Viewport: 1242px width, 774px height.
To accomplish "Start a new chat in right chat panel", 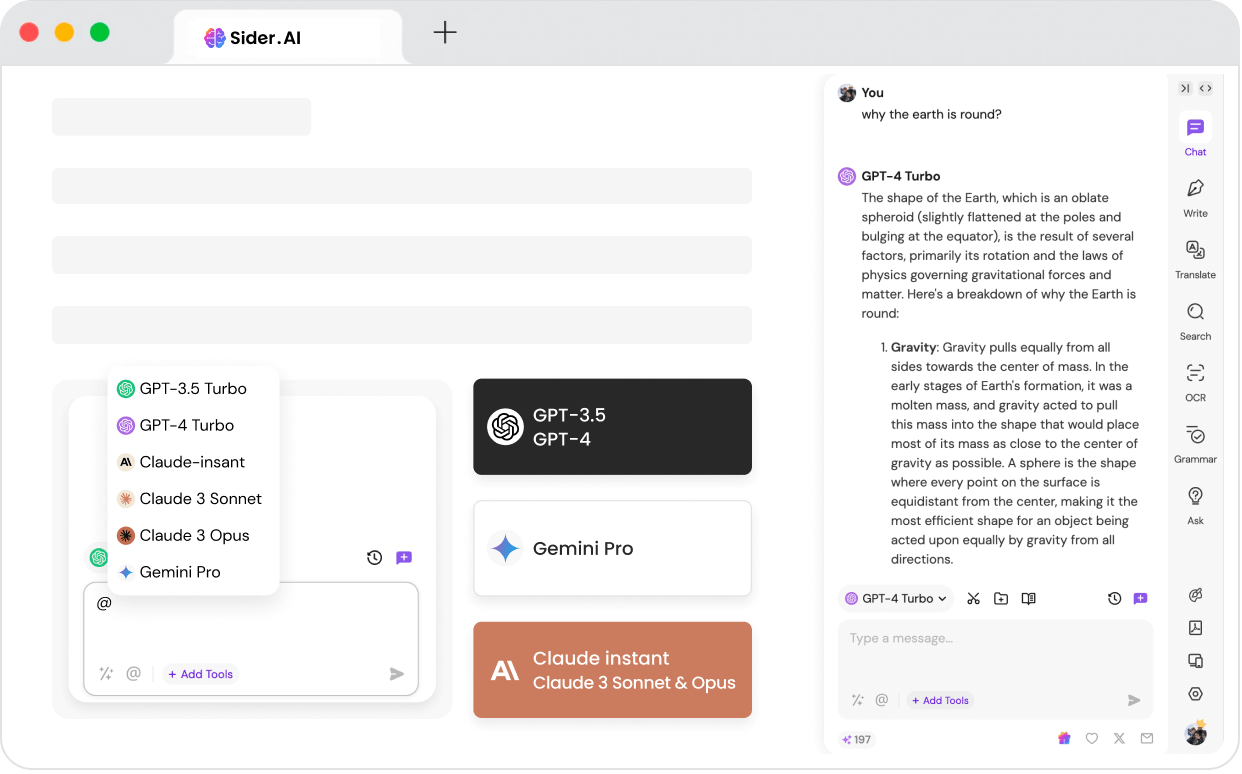I will tap(1141, 598).
